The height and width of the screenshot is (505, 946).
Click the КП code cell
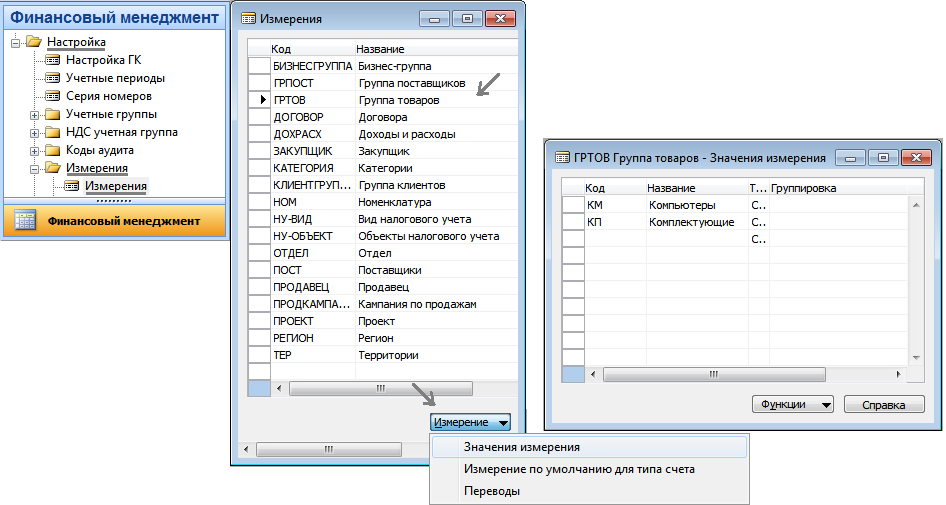coord(615,222)
